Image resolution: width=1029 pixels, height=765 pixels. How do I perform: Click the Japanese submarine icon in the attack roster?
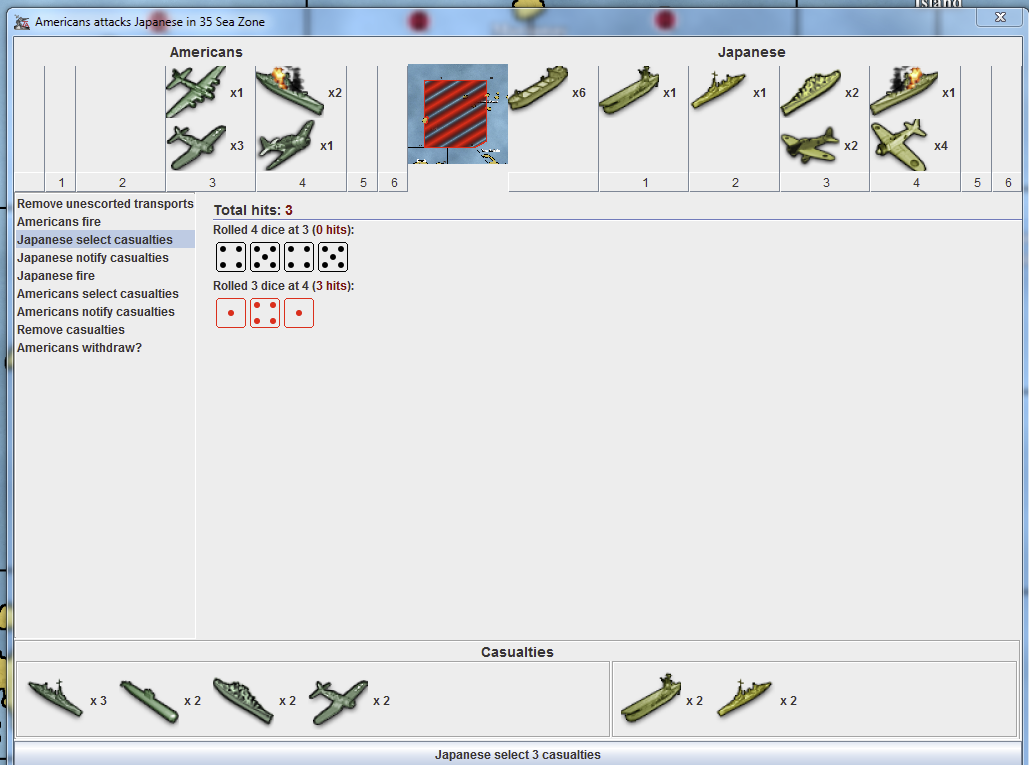629,92
